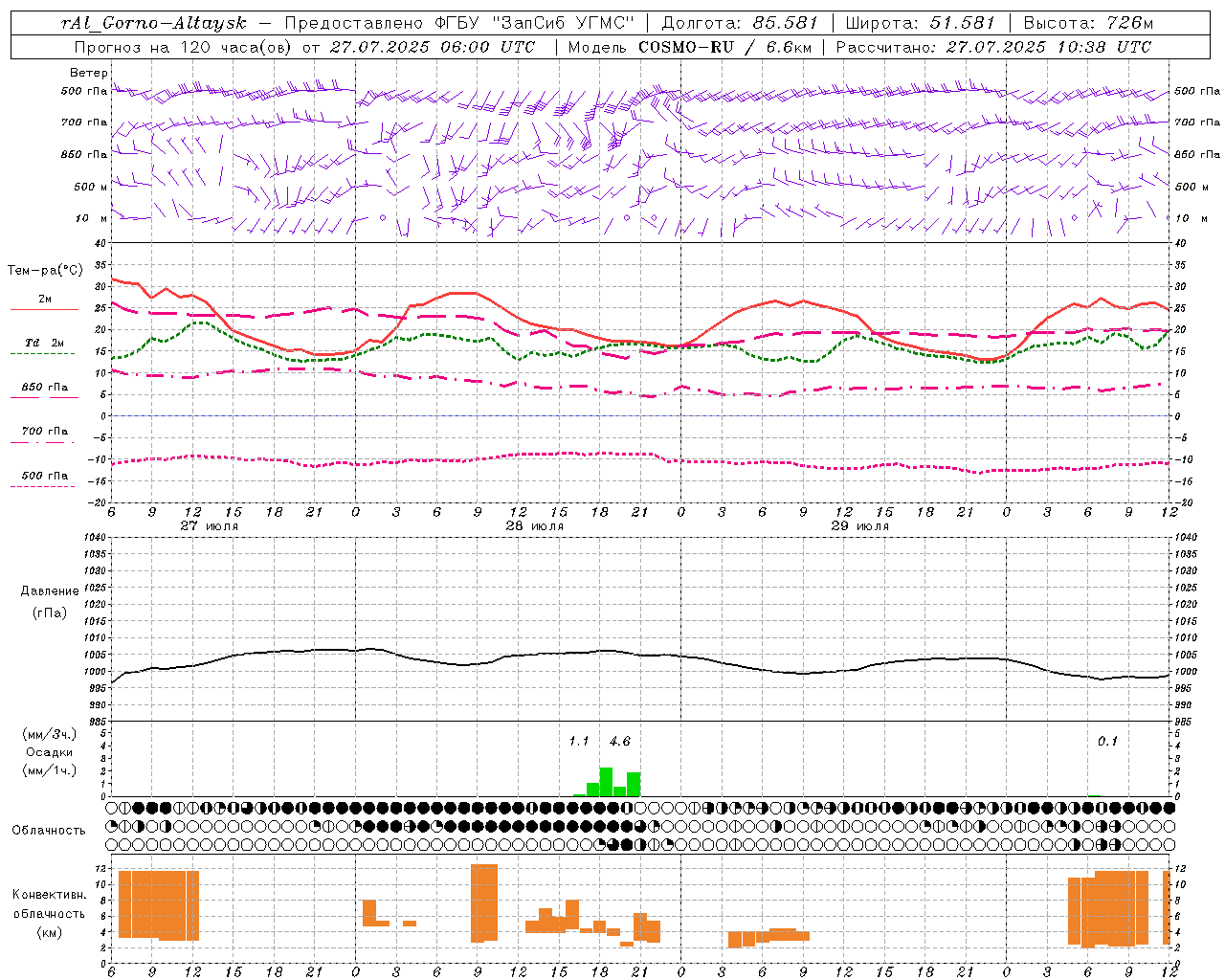Click the model name COSMO-RU / 6.6км
Screen dimensions: 1225x980
[x=724, y=46]
